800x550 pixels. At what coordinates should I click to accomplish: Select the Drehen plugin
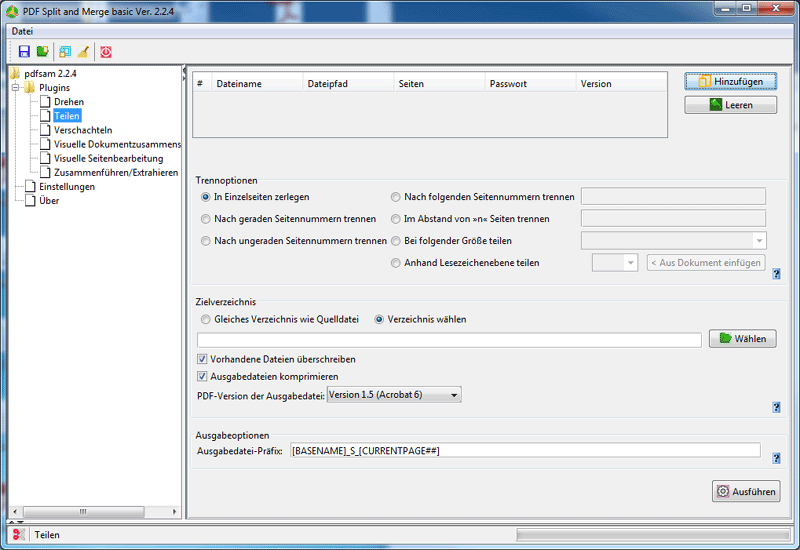click(69, 102)
